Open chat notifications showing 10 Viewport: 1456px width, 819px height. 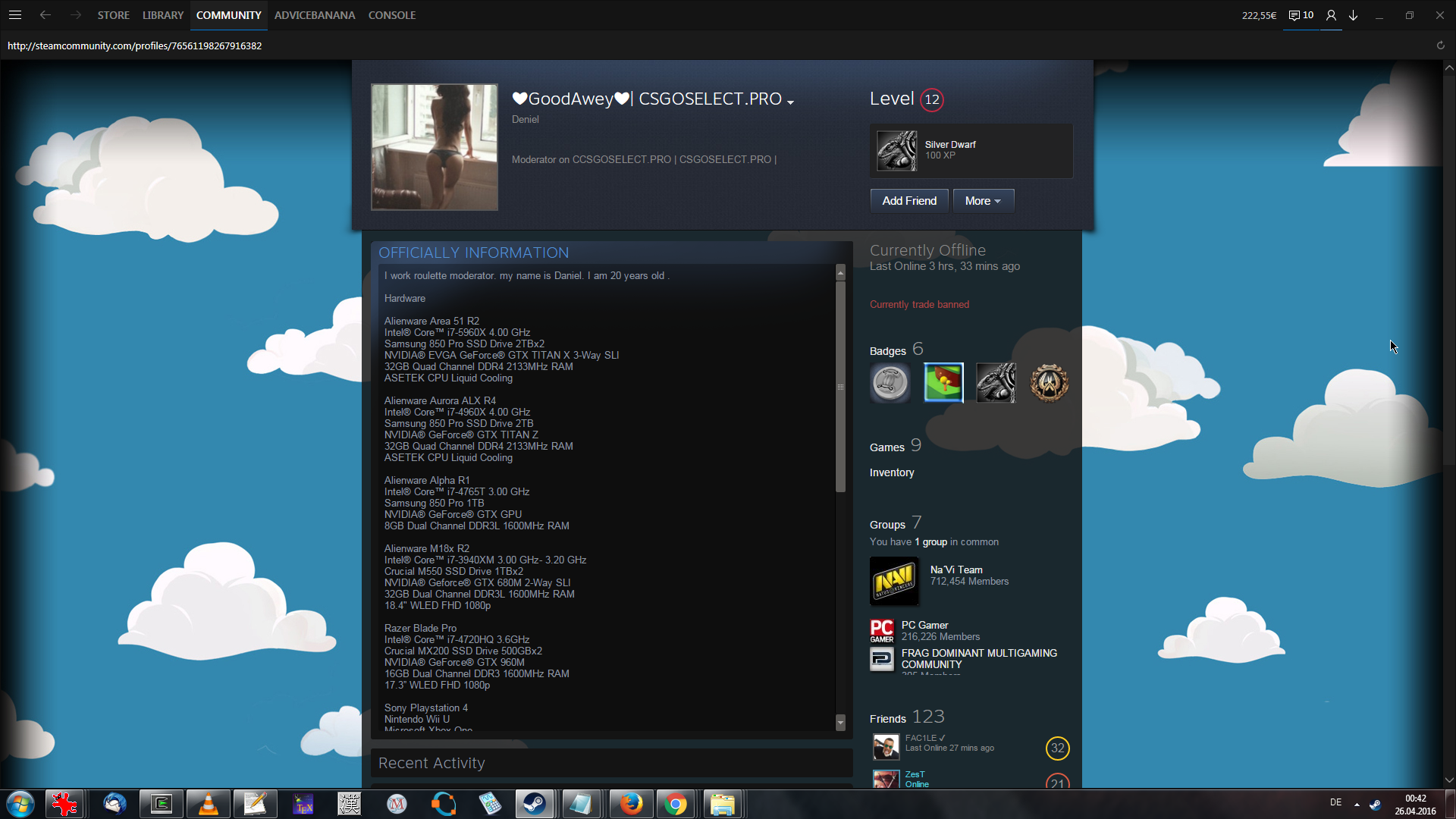point(1301,15)
